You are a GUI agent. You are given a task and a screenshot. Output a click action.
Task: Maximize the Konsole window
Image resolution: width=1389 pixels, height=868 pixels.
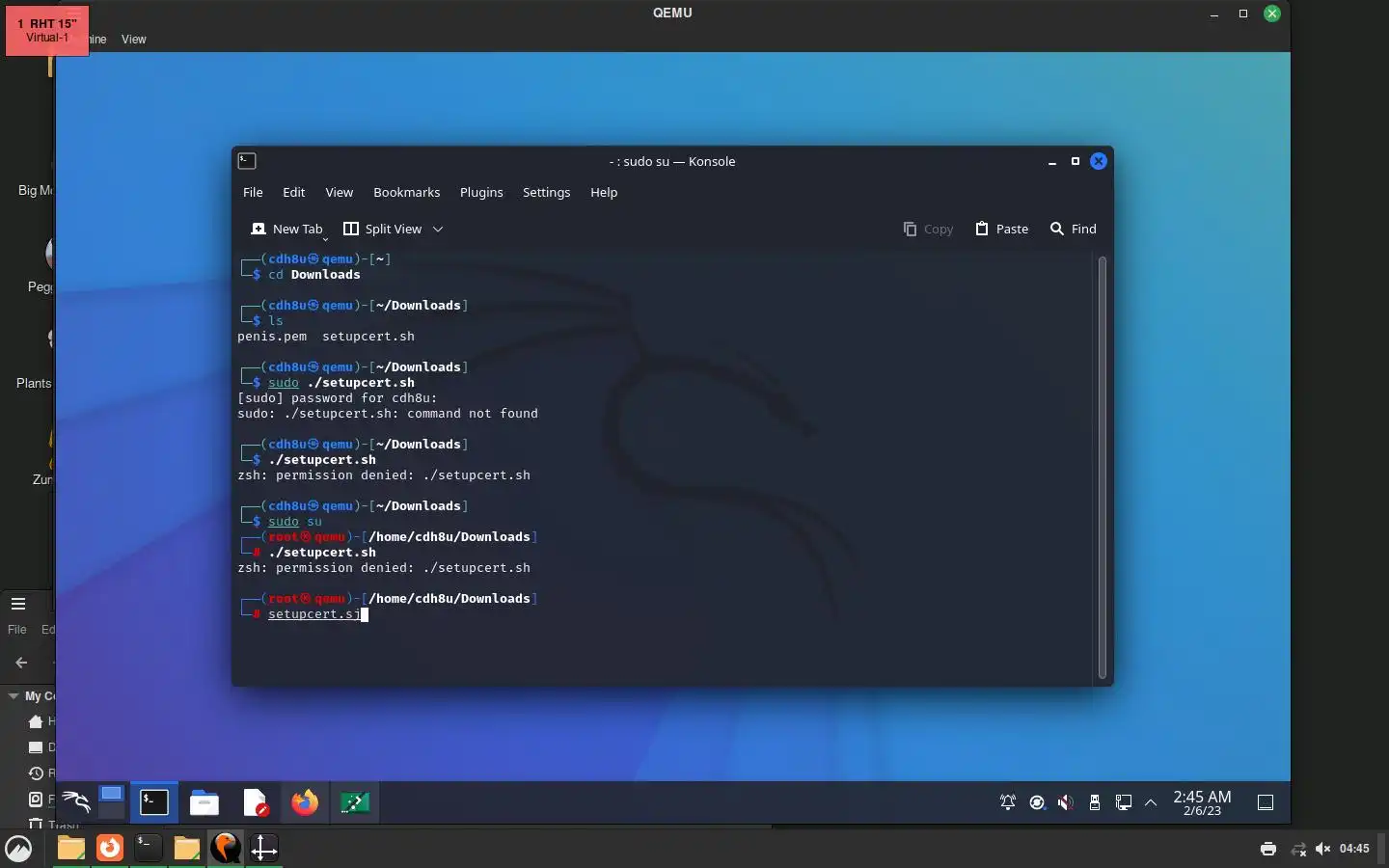[1075, 161]
